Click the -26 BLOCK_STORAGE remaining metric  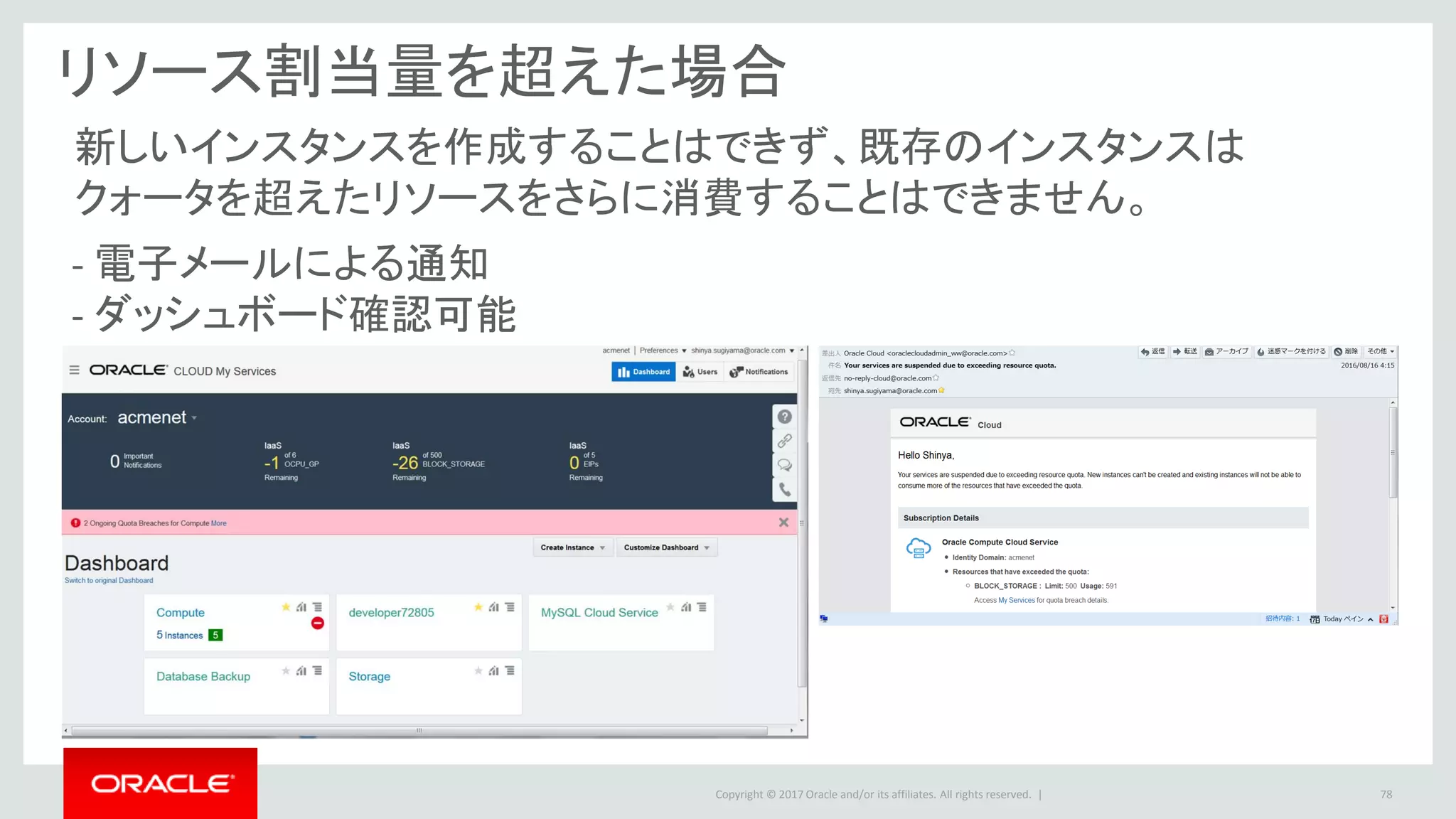click(x=439, y=461)
